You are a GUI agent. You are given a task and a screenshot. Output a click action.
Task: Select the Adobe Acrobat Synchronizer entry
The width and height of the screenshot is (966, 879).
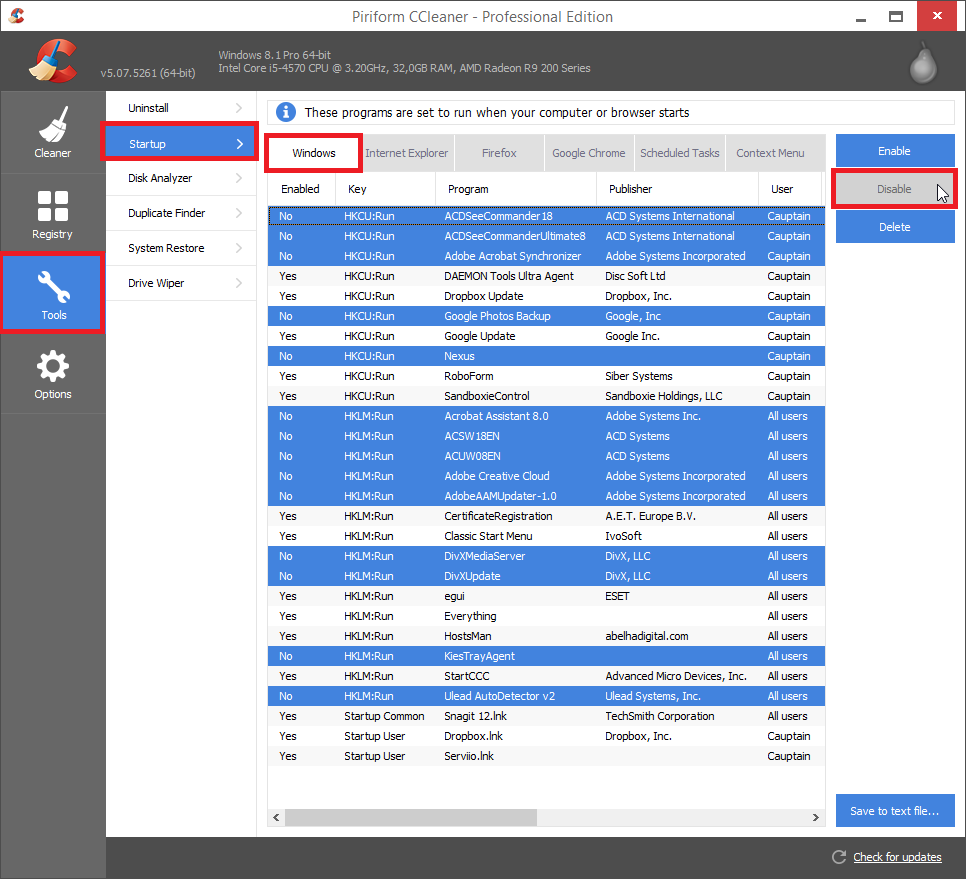pos(546,256)
